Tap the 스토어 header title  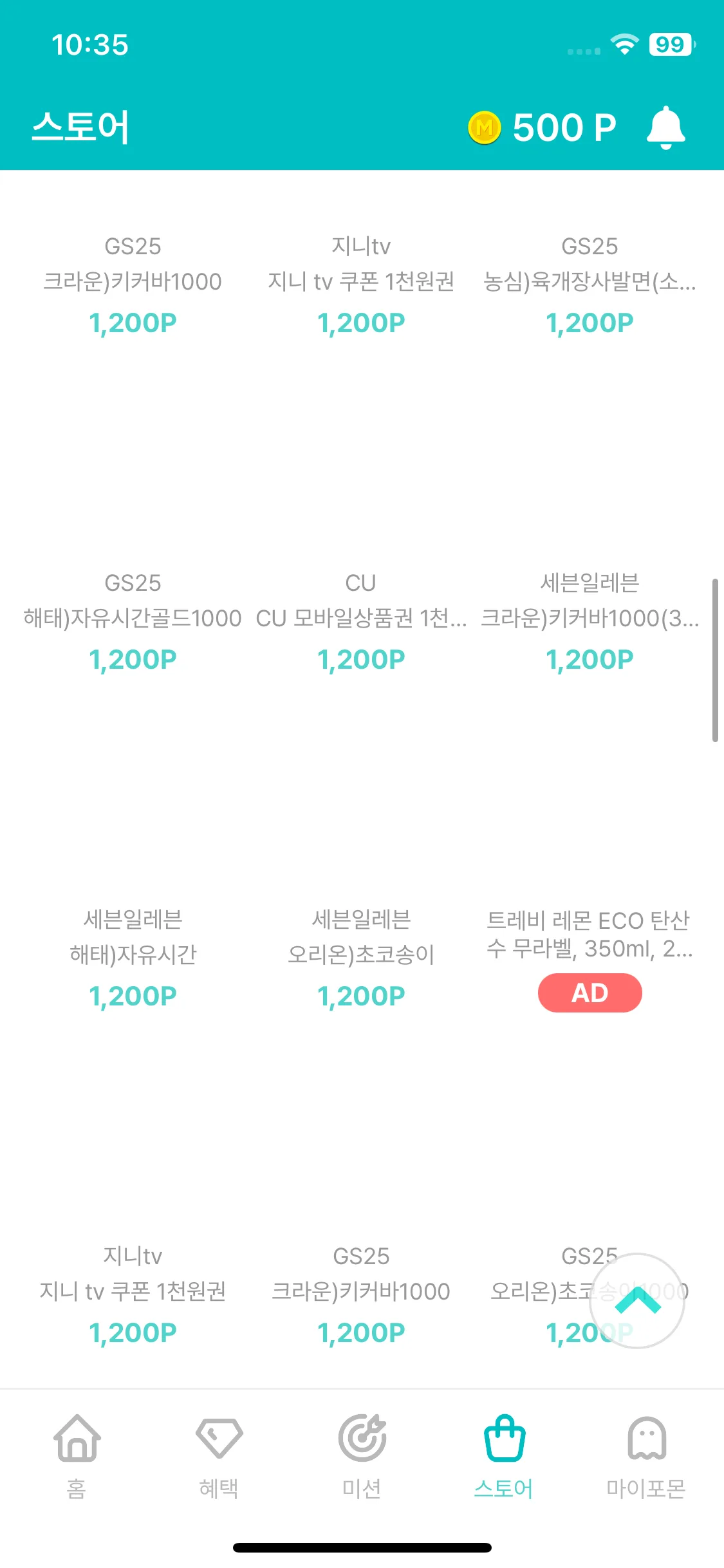81,127
